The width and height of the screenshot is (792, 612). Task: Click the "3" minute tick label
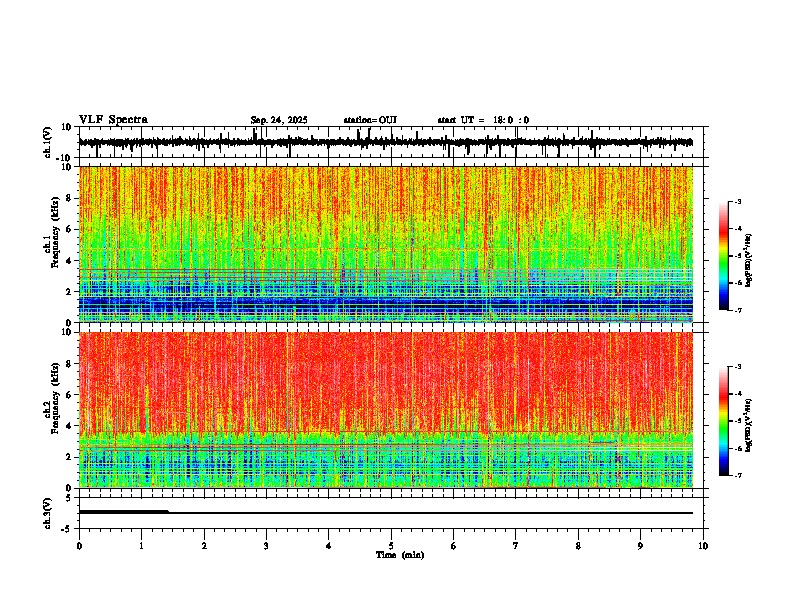point(266,546)
